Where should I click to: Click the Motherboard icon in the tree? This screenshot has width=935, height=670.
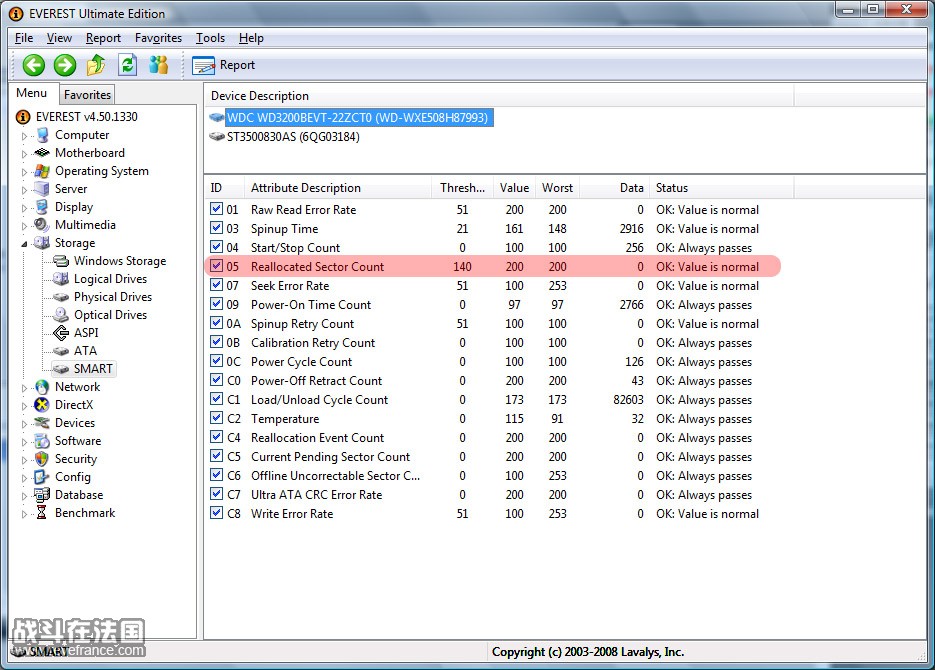pyautogui.click(x=42, y=153)
